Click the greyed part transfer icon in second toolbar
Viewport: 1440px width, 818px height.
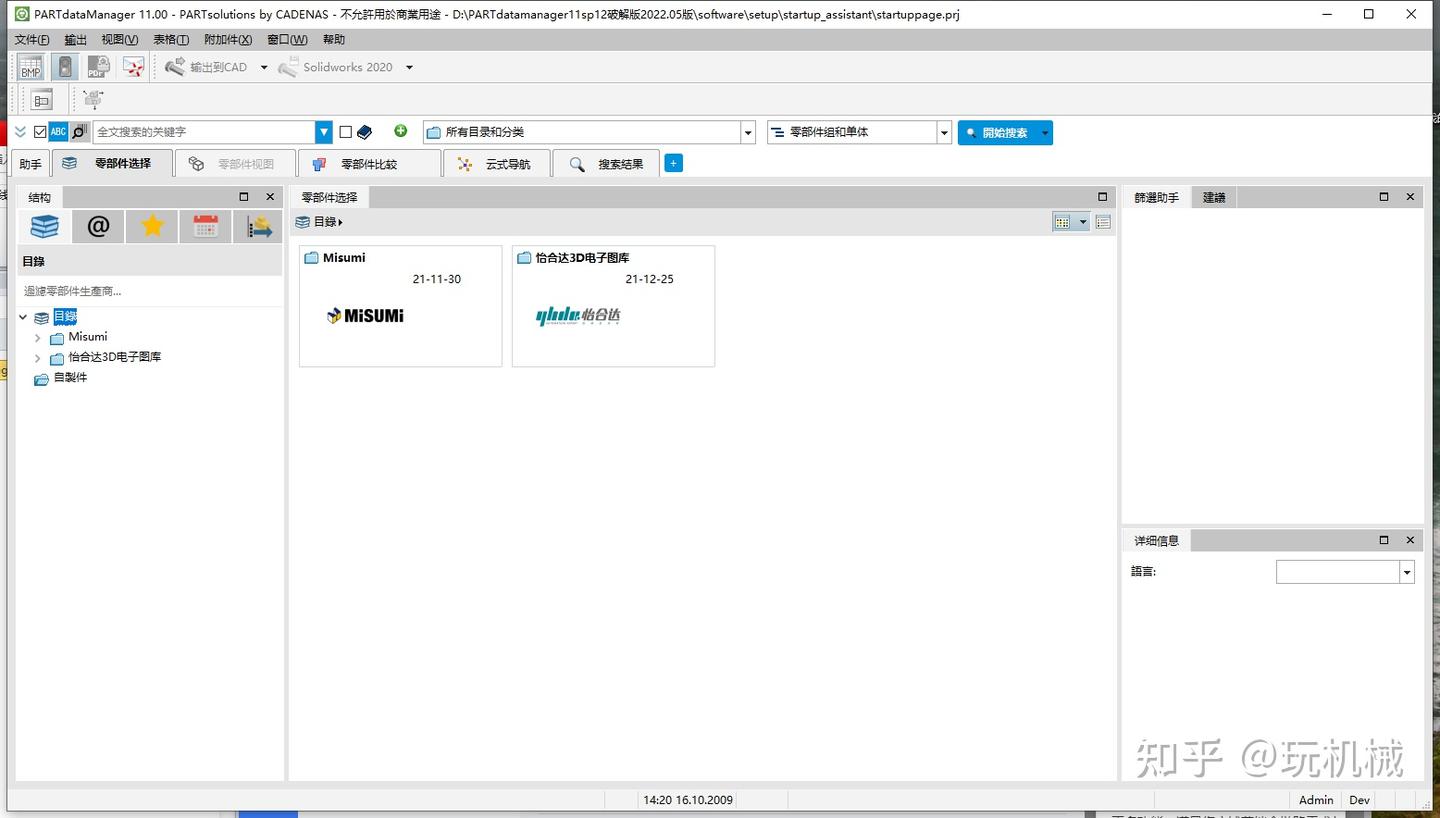(x=93, y=99)
